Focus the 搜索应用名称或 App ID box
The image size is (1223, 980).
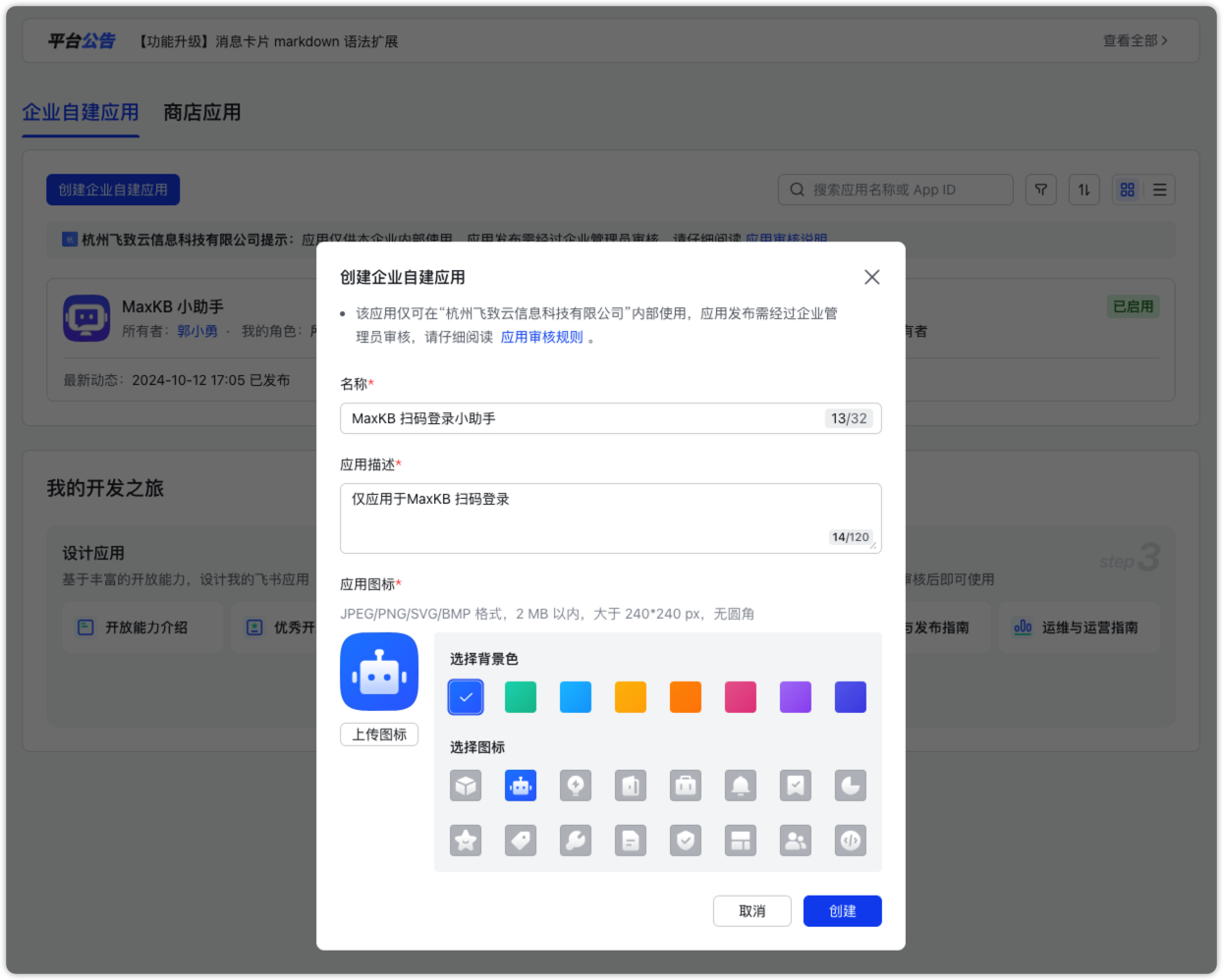[896, 190]
